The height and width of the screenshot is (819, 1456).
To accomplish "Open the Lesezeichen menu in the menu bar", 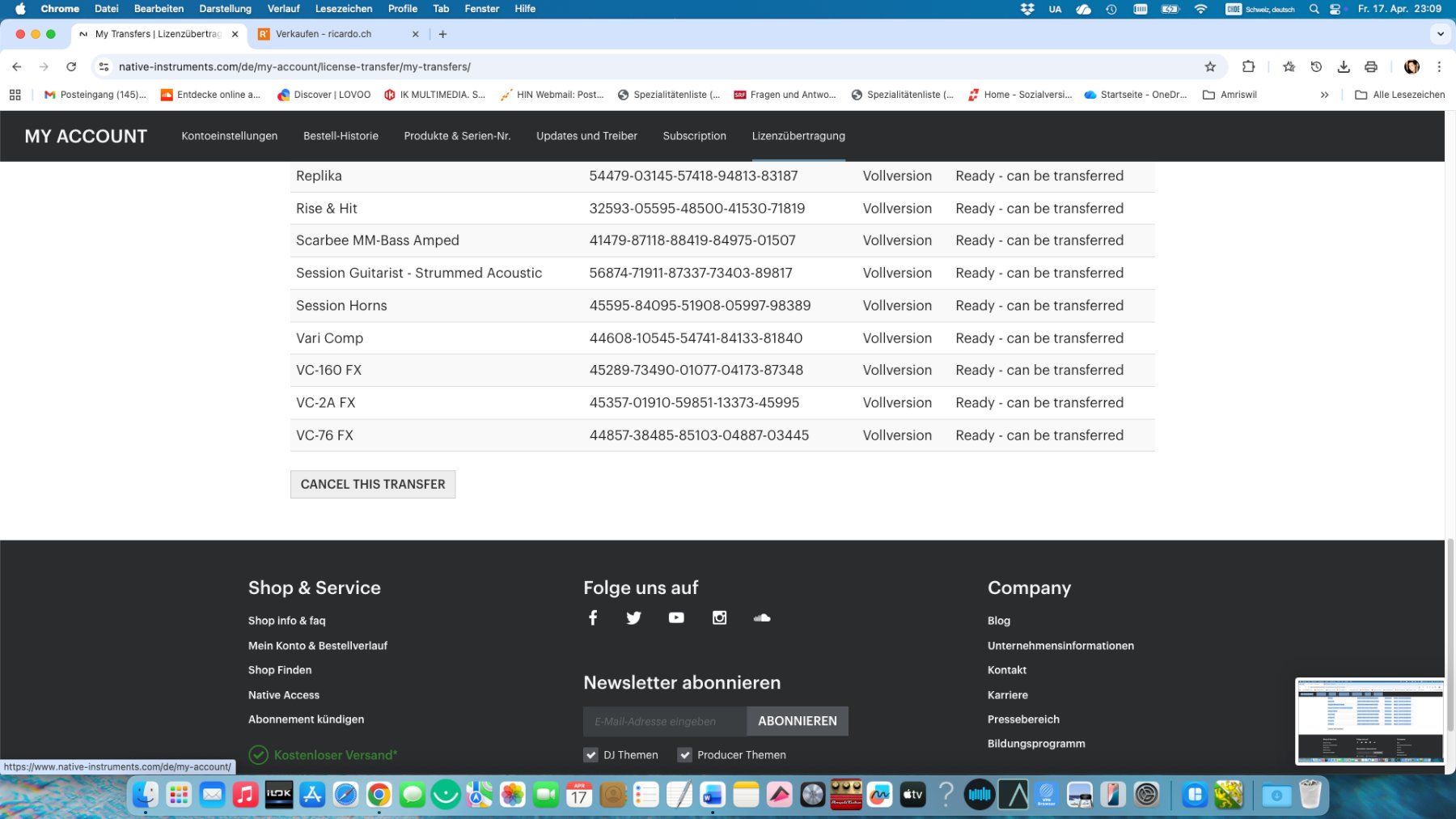I will point(344,9).
